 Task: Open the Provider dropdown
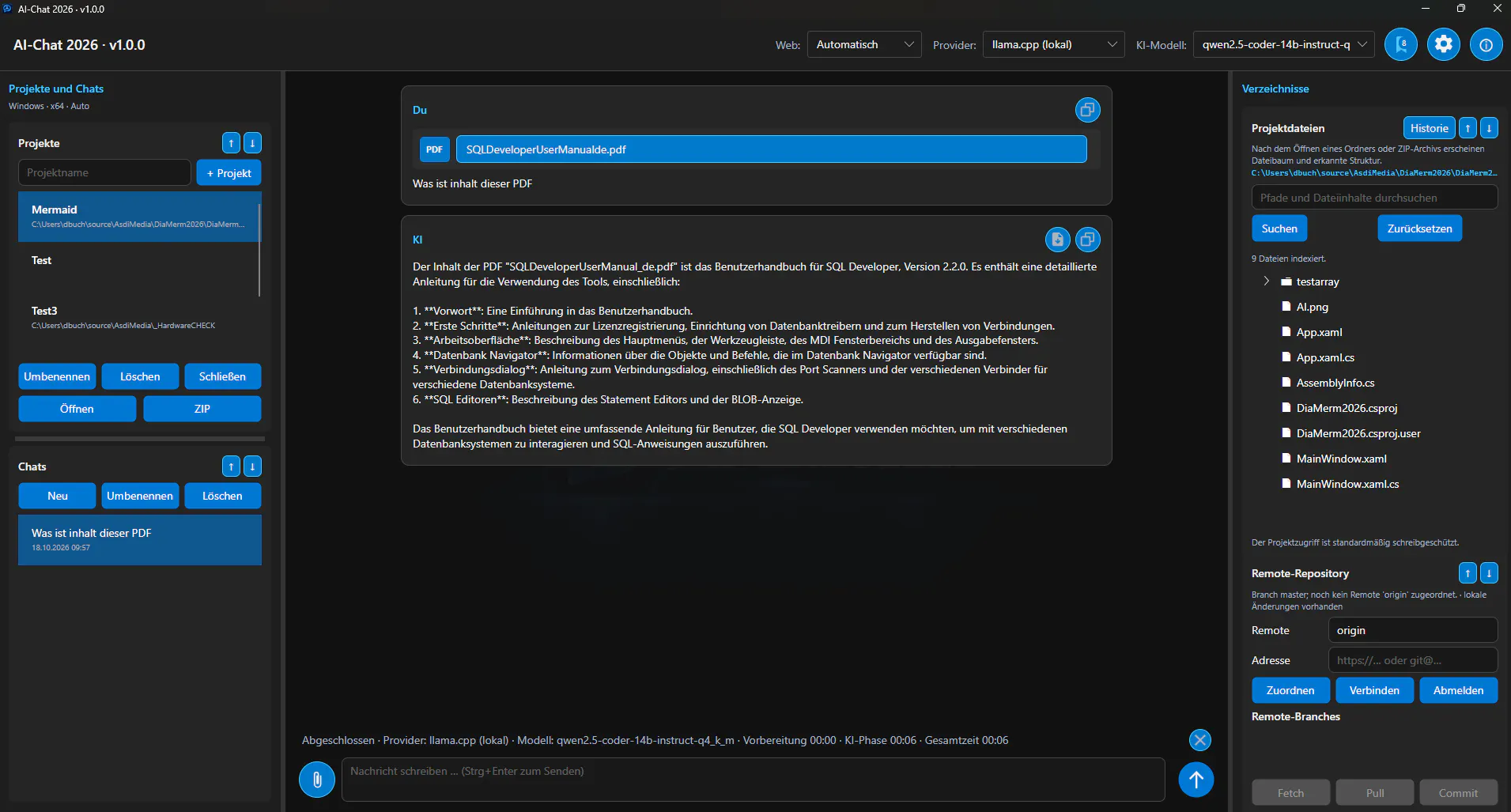coord(1054,45)
